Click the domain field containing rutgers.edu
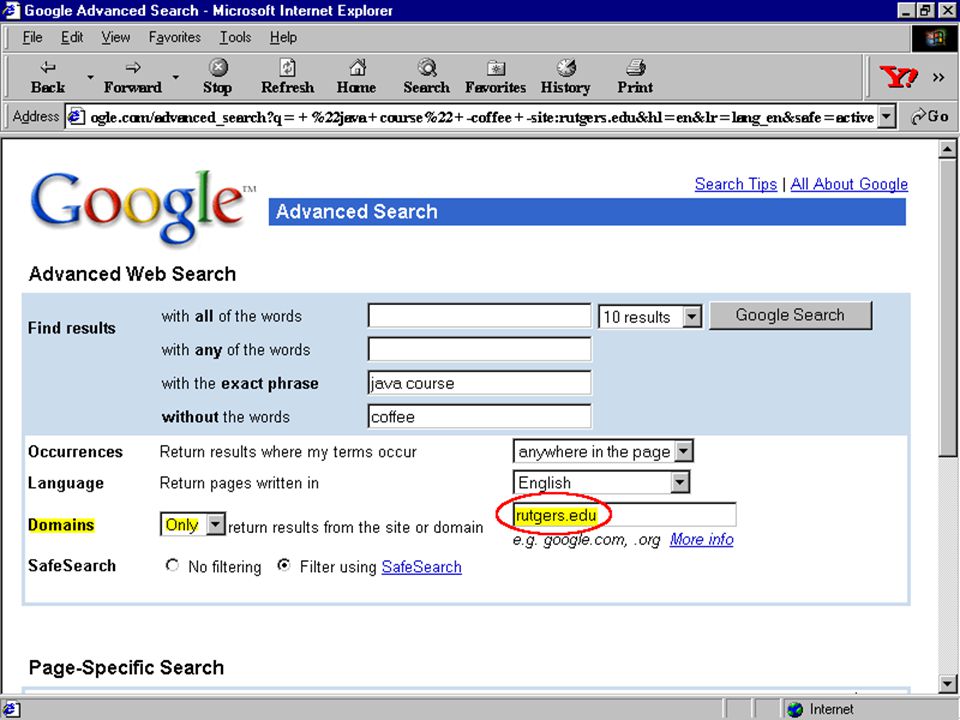The width and height of the screenshot is (960, 720). pos(624,515)
